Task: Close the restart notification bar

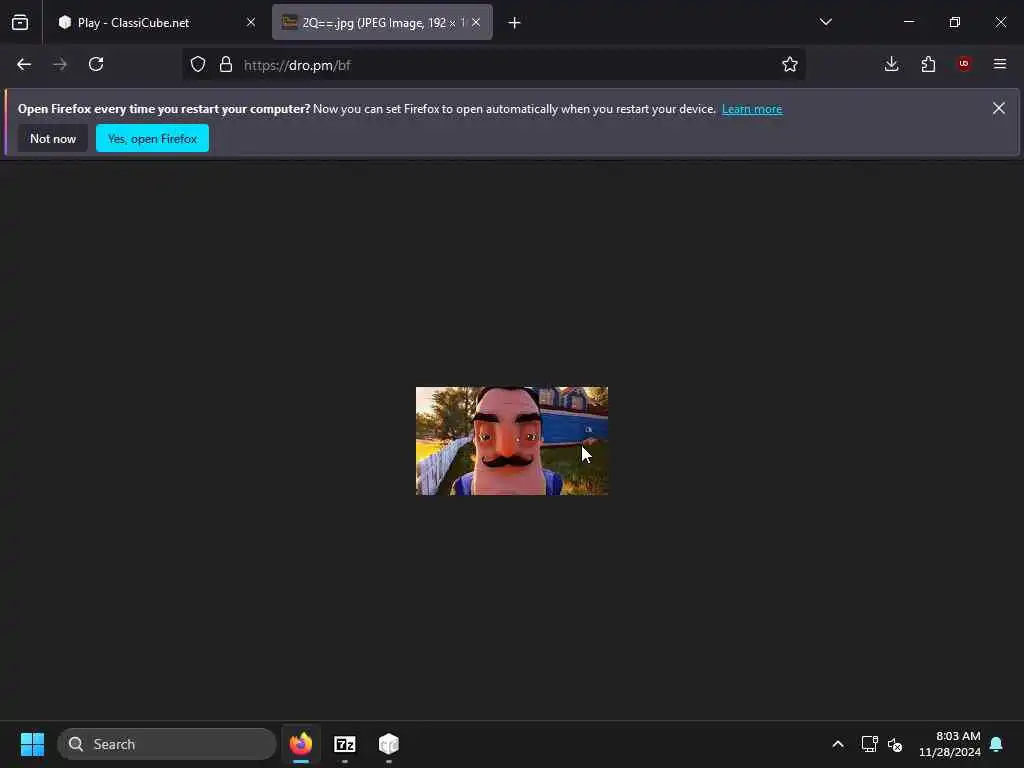Action: click(999, 108)
